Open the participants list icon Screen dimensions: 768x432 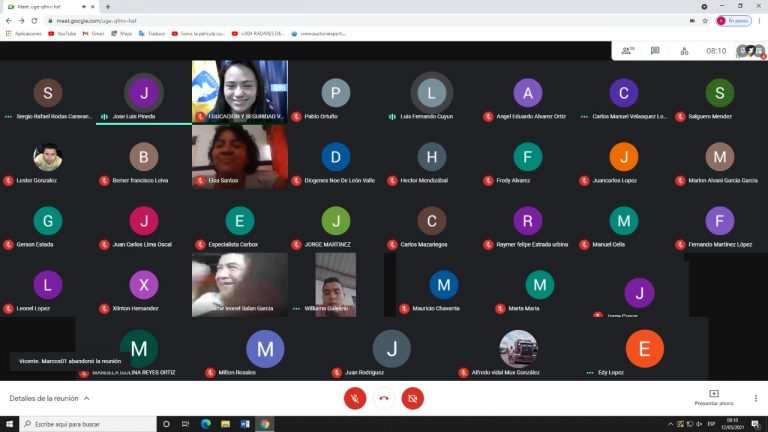627,50
